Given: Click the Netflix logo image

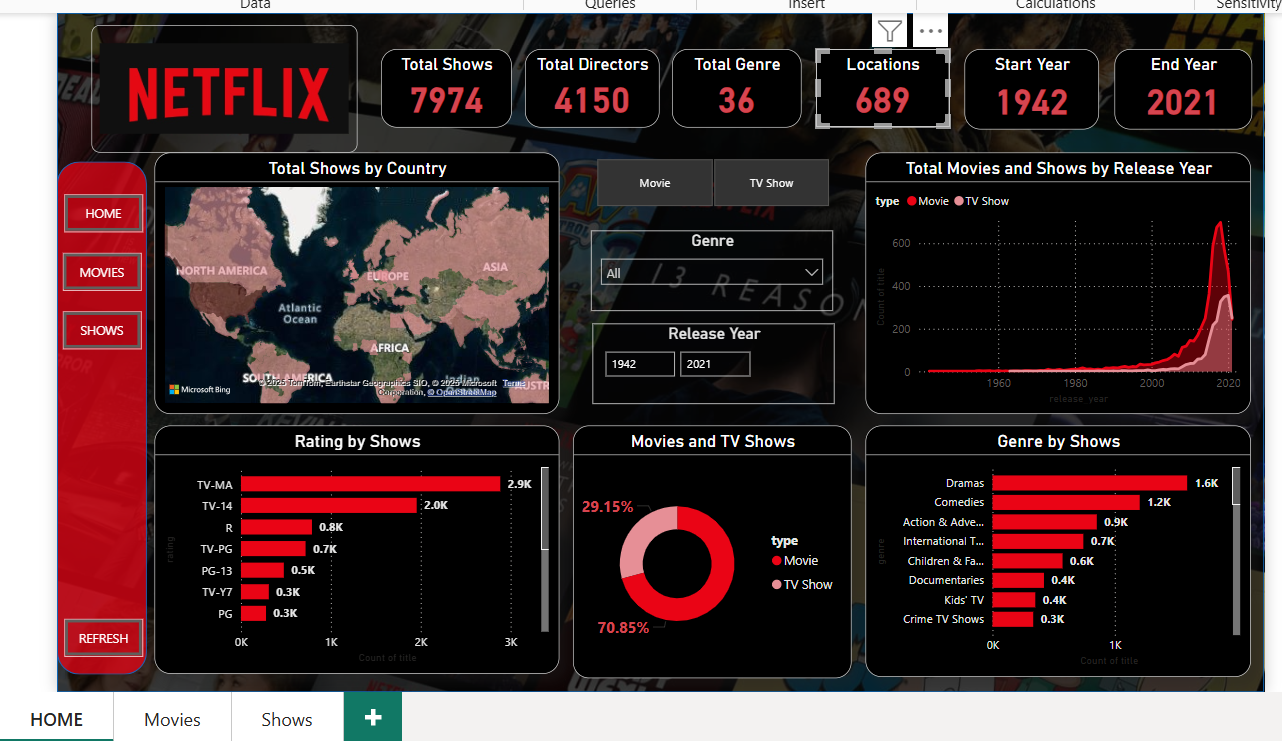Looking at the screenshot, I should (228, 93).
